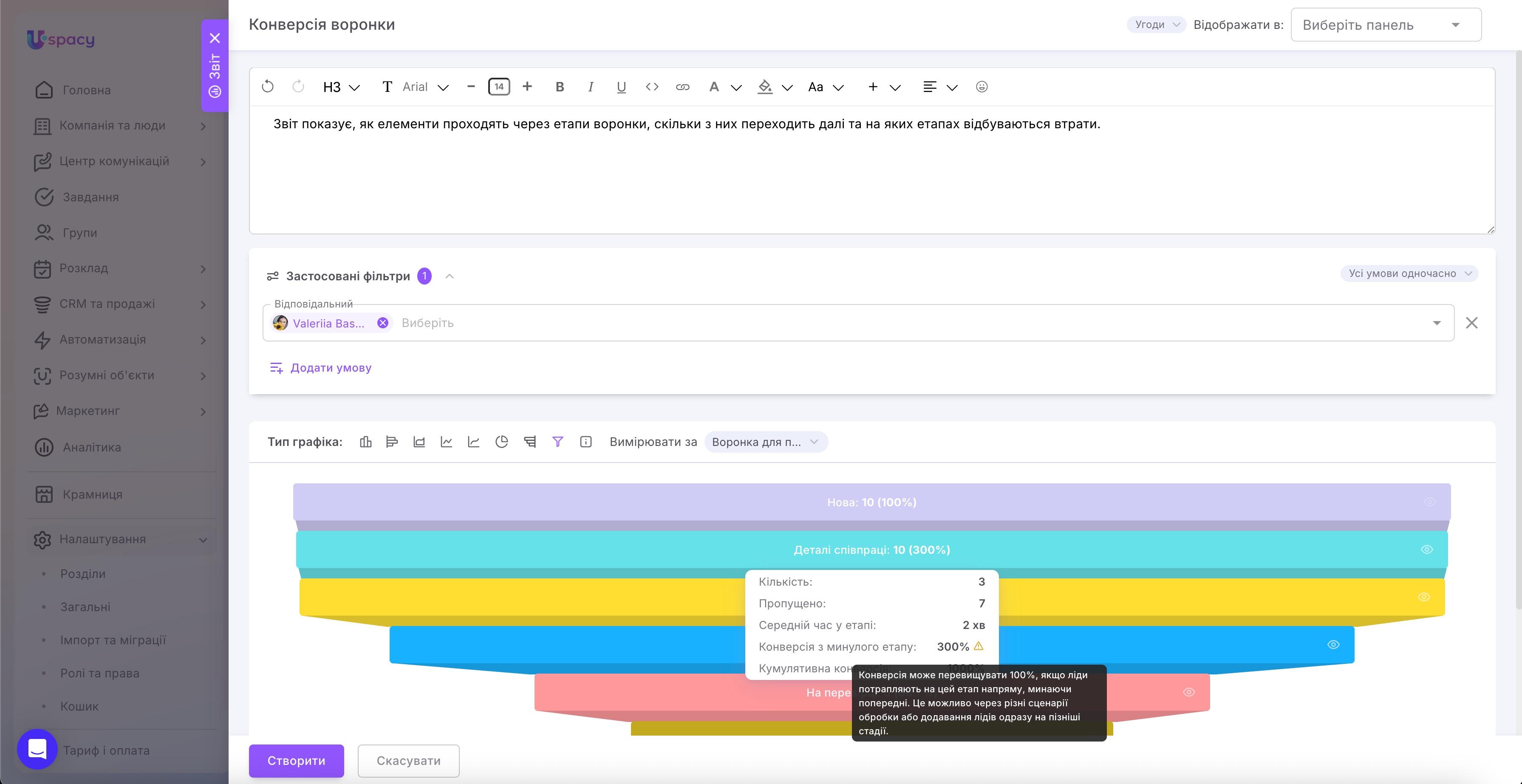Undo the last edit in the editor
Image resolution: width=1522 pixels, height=784 pixels.
(x=268, y=87)
